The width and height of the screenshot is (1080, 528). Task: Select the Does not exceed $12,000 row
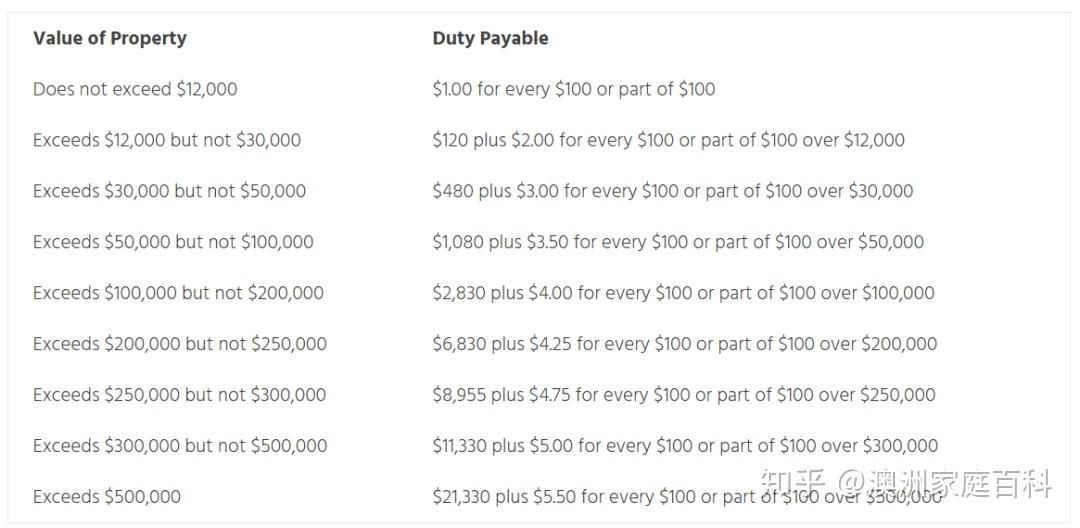539,89
